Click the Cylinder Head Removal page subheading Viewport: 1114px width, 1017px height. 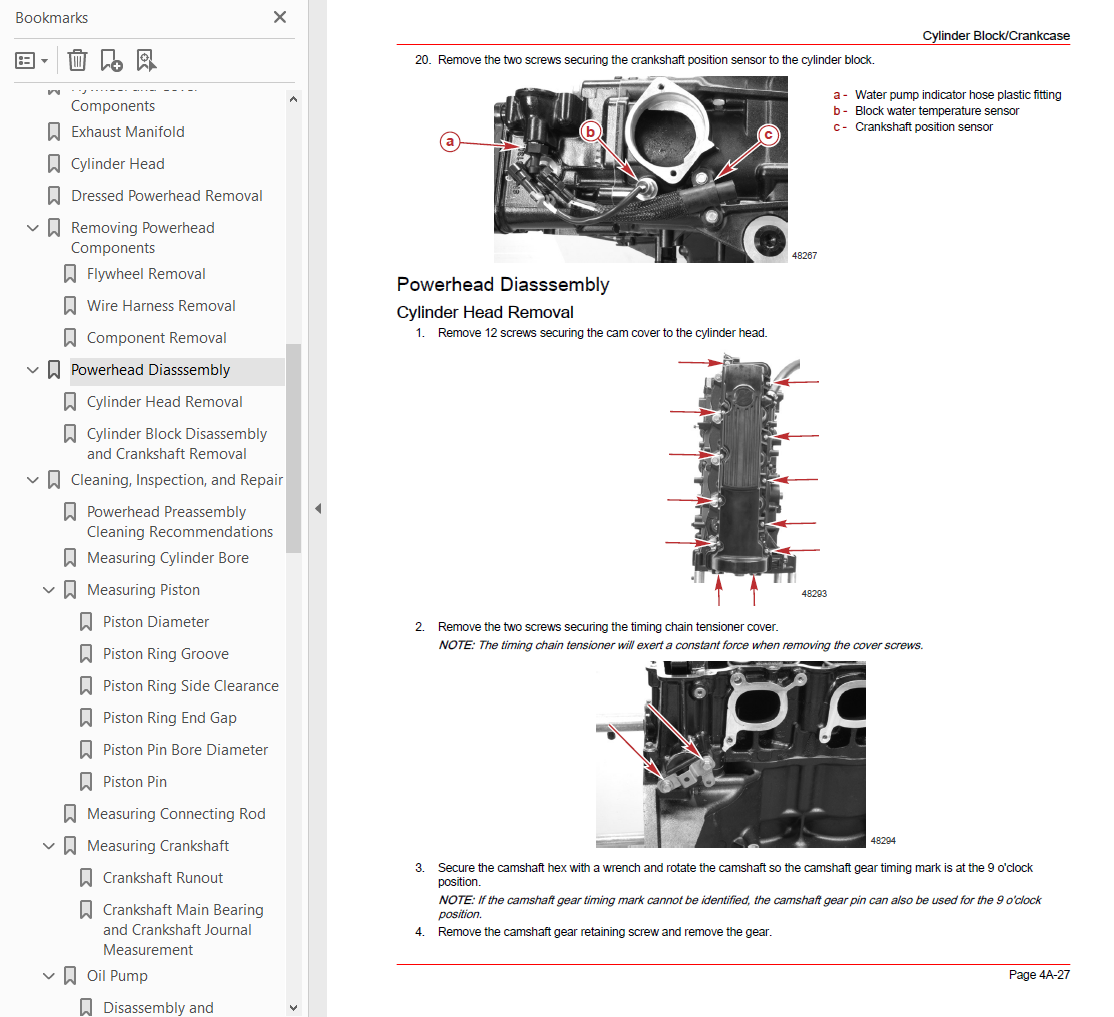point(485,313)
